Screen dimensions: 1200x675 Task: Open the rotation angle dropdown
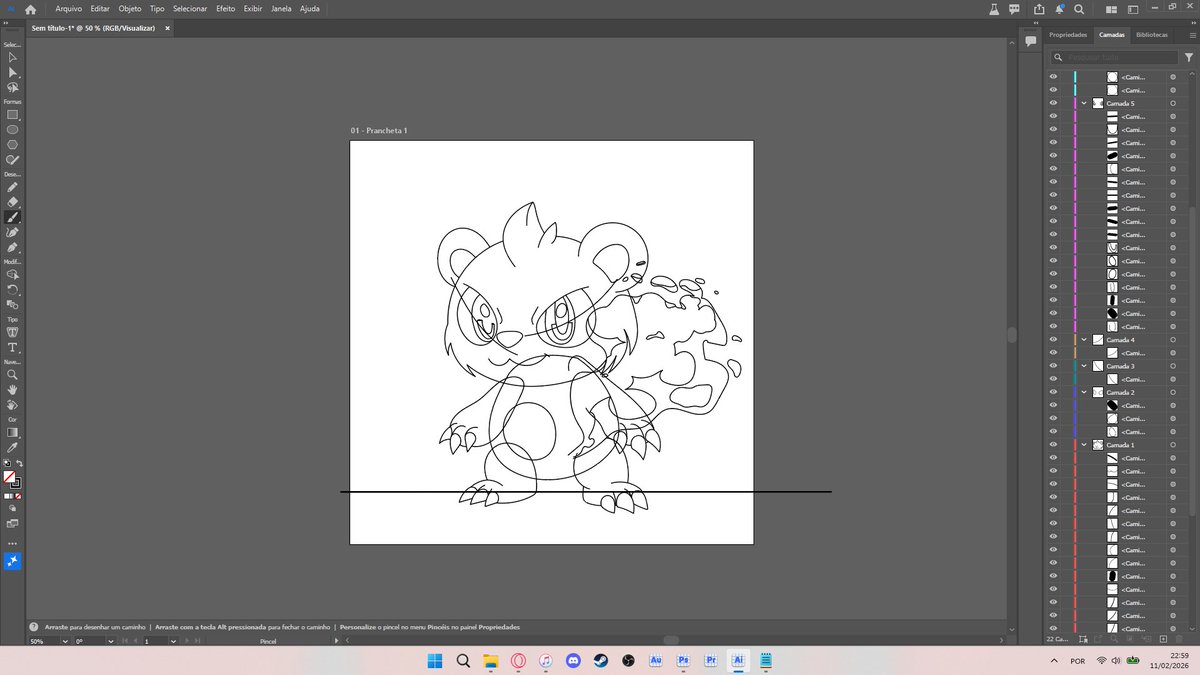110,641
